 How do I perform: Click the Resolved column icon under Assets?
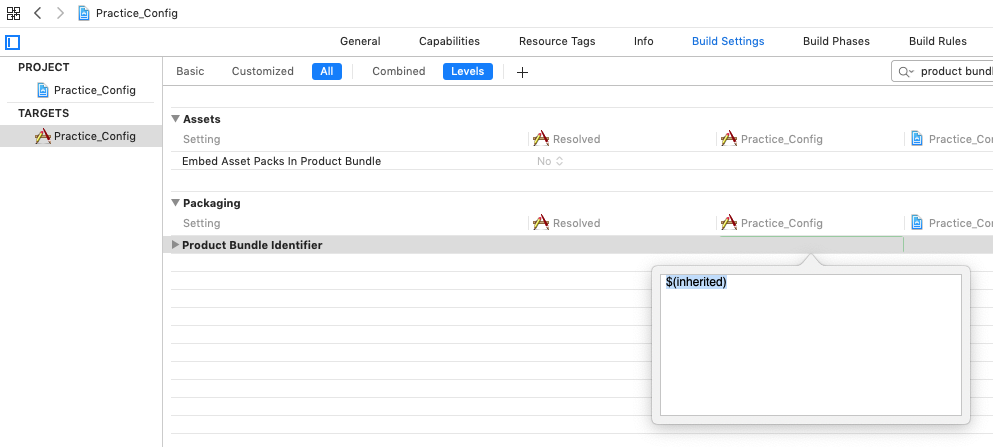click(x=541, y=139)
